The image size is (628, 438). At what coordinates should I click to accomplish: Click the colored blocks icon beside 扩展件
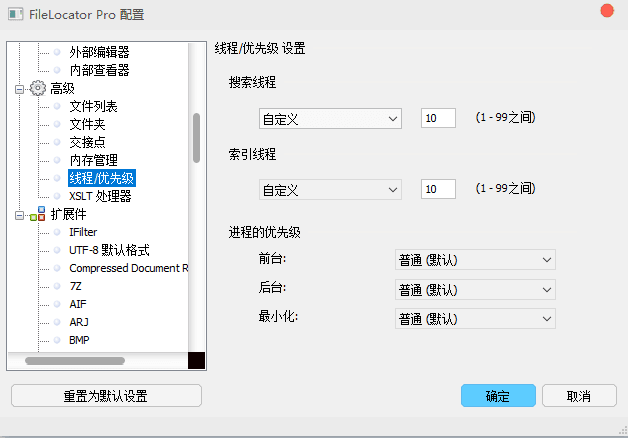38,214
